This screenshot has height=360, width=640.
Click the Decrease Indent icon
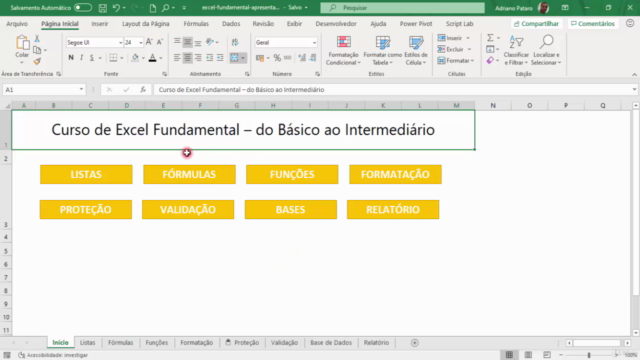tap(209, 58)
